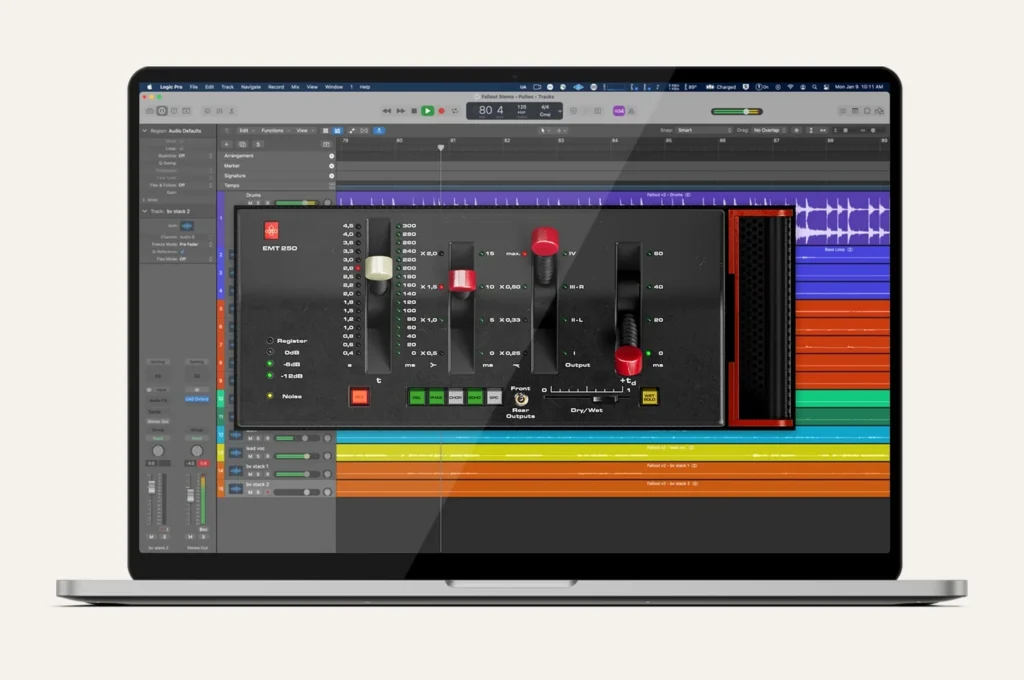Open the Navigate menu

pos(251,87)
